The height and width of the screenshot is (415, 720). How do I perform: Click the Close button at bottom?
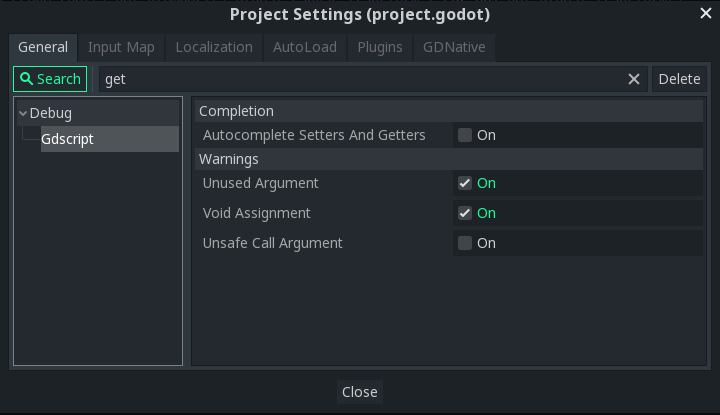click(359, 392)
